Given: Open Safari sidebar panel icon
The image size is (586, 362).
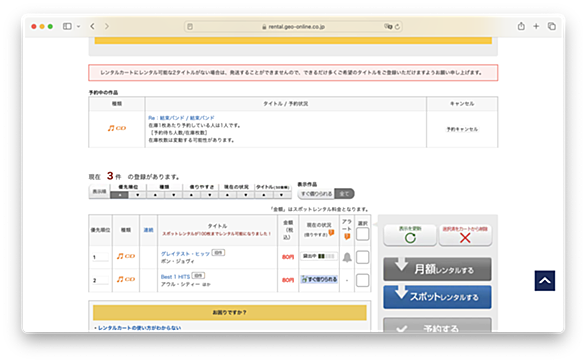Looking at the screenshot, I should pos(67,26).
